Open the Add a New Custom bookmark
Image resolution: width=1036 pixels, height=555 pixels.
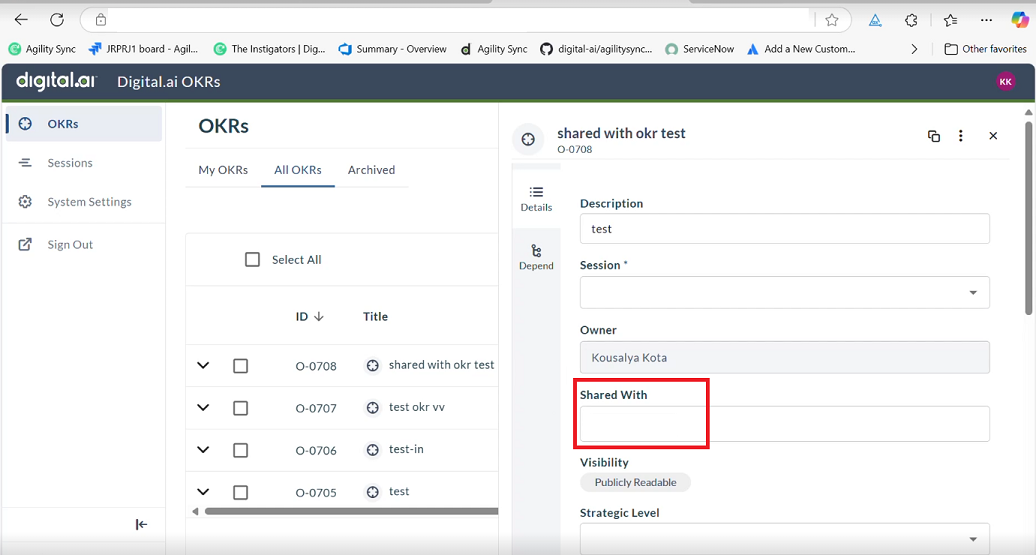(x=801, y=49)
